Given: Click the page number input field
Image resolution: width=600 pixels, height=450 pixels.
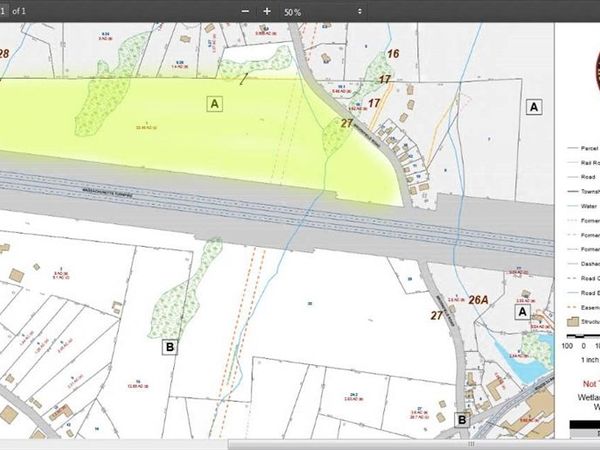Looking at the screenshot, I should (x=4, y=11).
